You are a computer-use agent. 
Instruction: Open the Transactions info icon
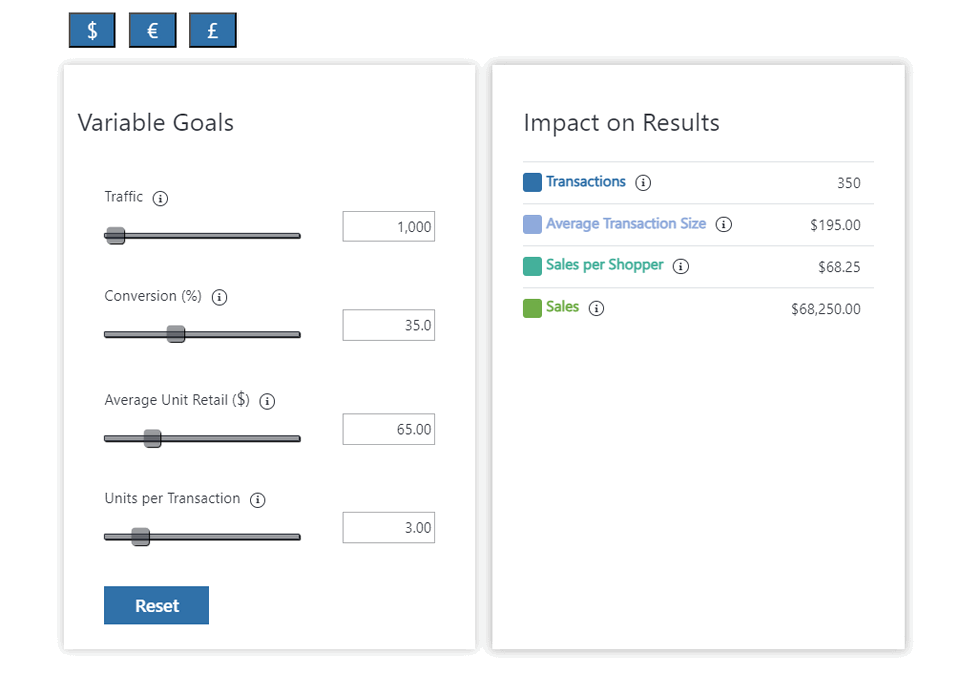point(644,182)
